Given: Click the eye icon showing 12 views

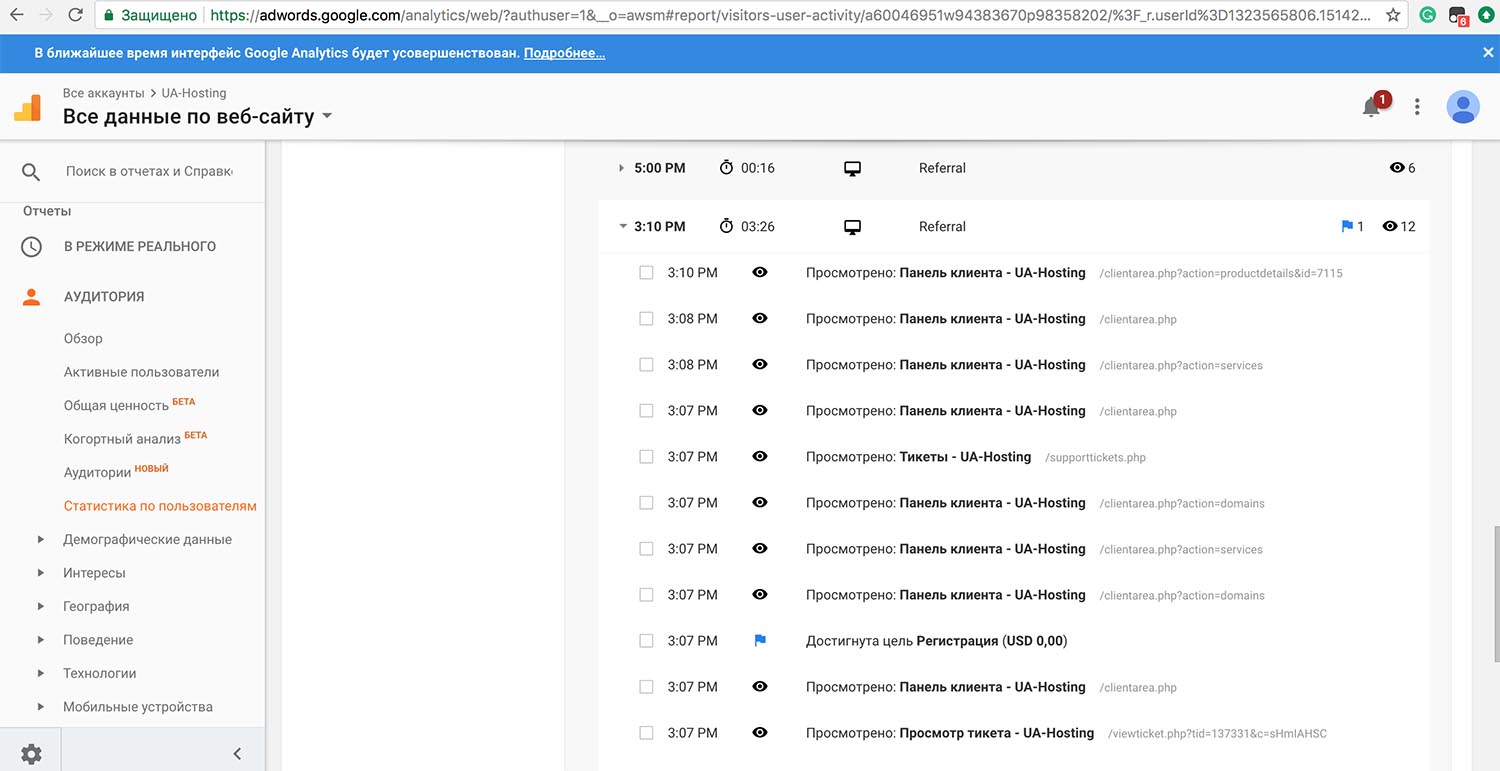Looking at the screenshot, I should (1389, 227).
